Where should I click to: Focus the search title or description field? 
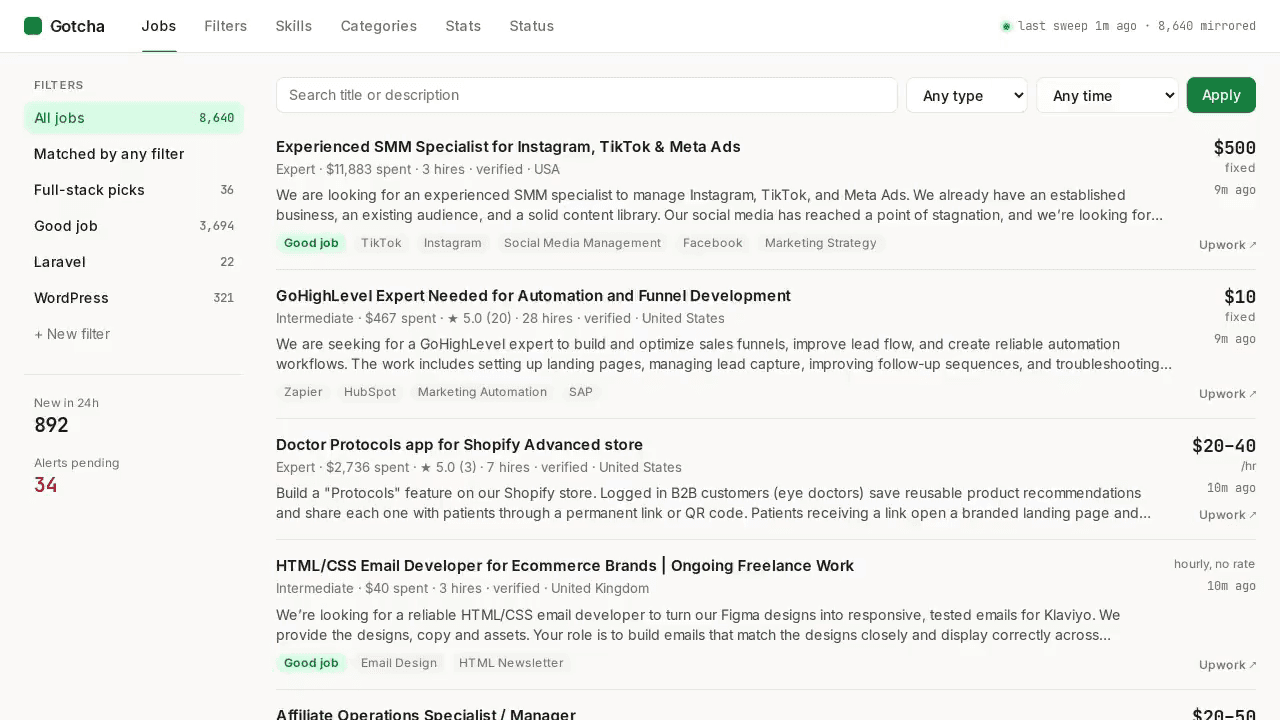click(587, 95)
